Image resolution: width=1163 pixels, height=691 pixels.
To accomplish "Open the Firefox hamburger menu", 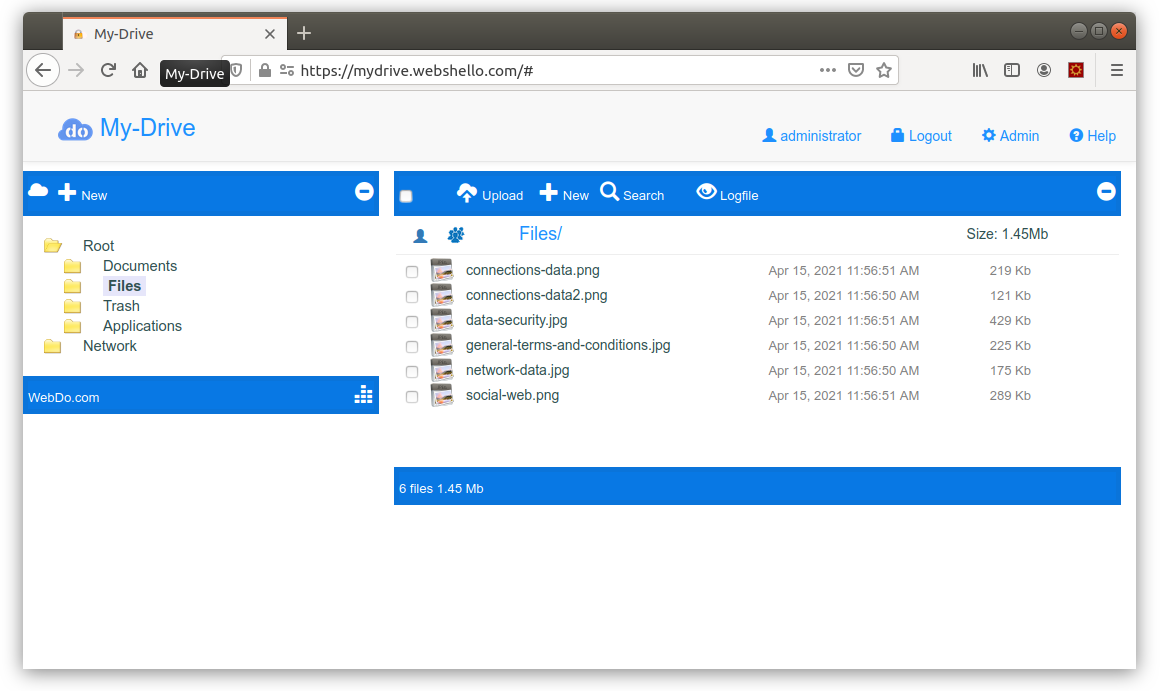I will tap(1117, 70).
